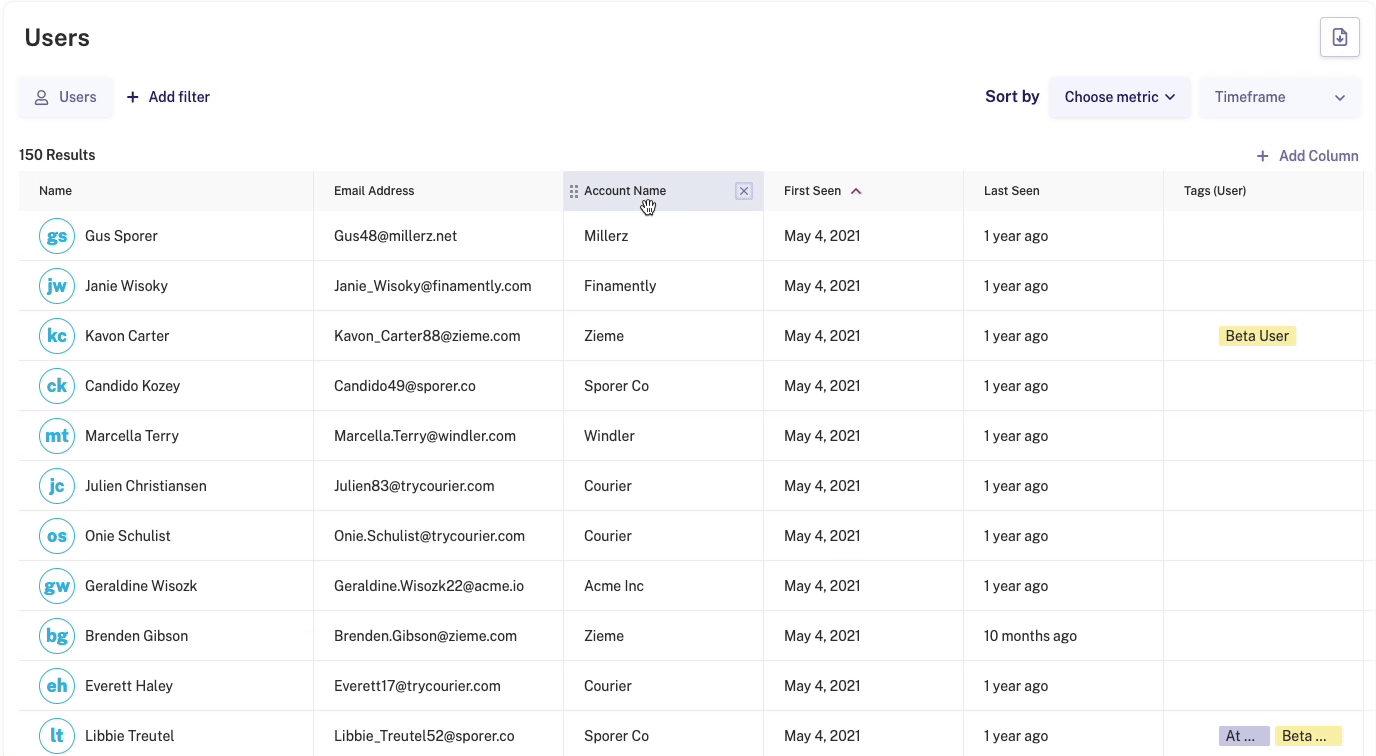This screenshot has width=1376, height=756.
Task: Click Geraldine Wisozk's gw avatar
Action: (x=57, y=586)
